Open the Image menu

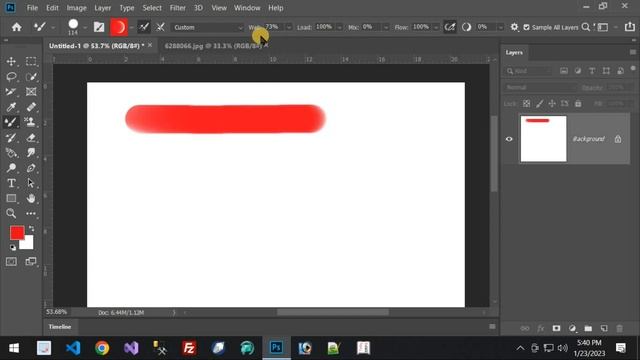click(76, 8)
